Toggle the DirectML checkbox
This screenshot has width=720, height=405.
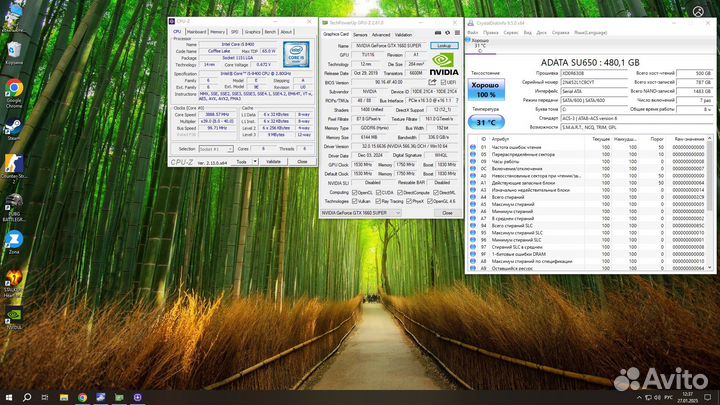tap(436, 192)
